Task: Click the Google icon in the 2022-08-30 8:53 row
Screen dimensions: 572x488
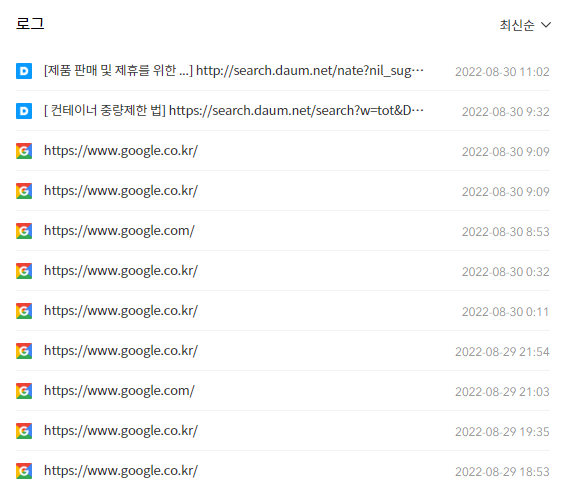Action: click(24, 231)
